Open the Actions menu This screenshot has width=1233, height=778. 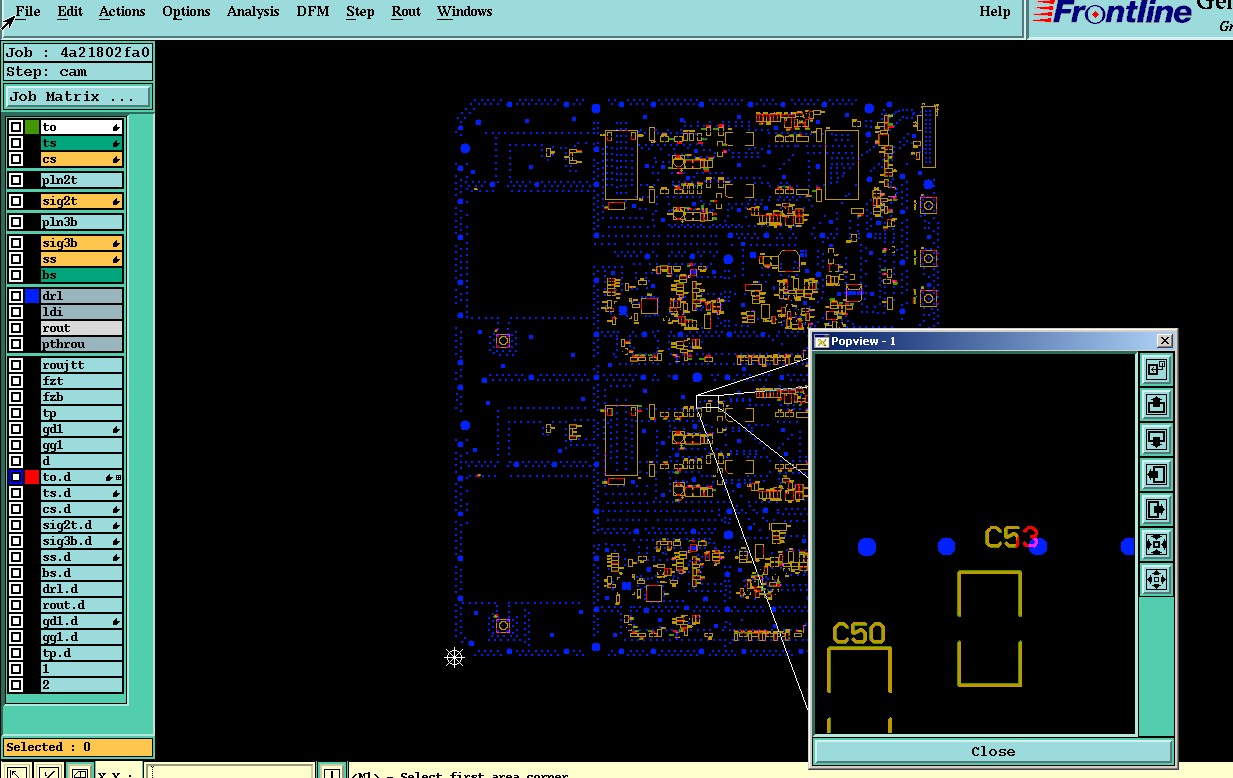tap(122, 12)
